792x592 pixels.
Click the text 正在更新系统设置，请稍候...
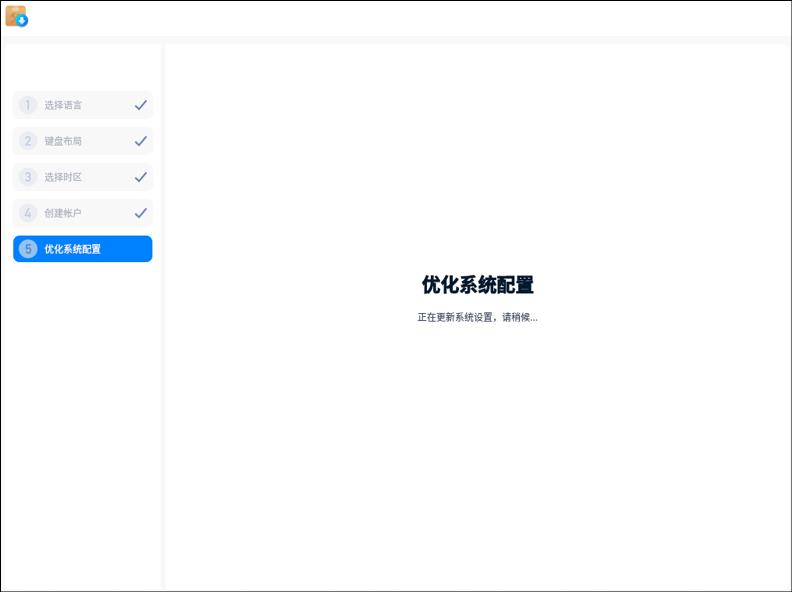click(x=477, y=317)
